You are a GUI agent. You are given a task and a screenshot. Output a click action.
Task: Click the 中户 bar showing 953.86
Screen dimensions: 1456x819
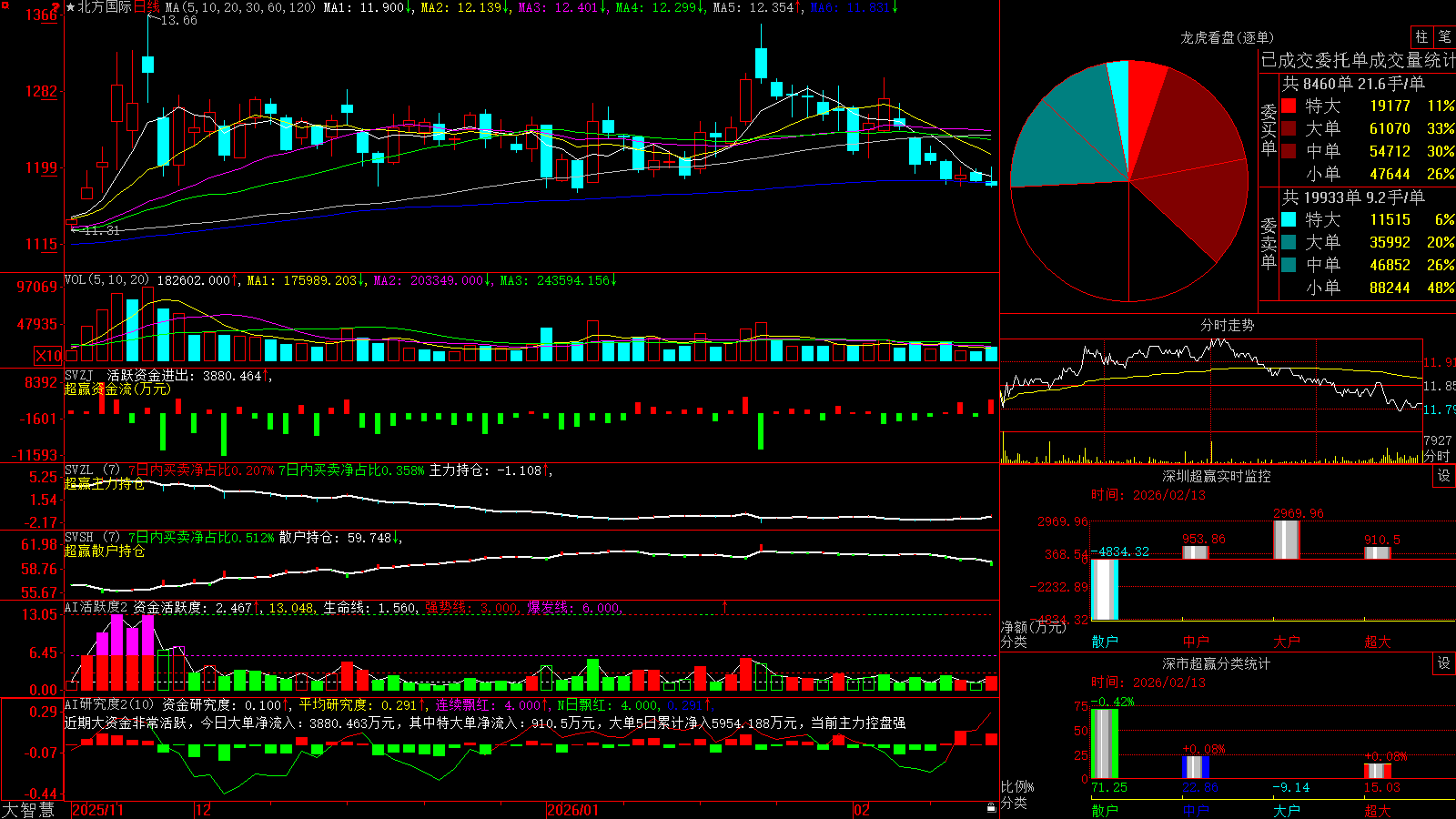[x=1196, y=552]
